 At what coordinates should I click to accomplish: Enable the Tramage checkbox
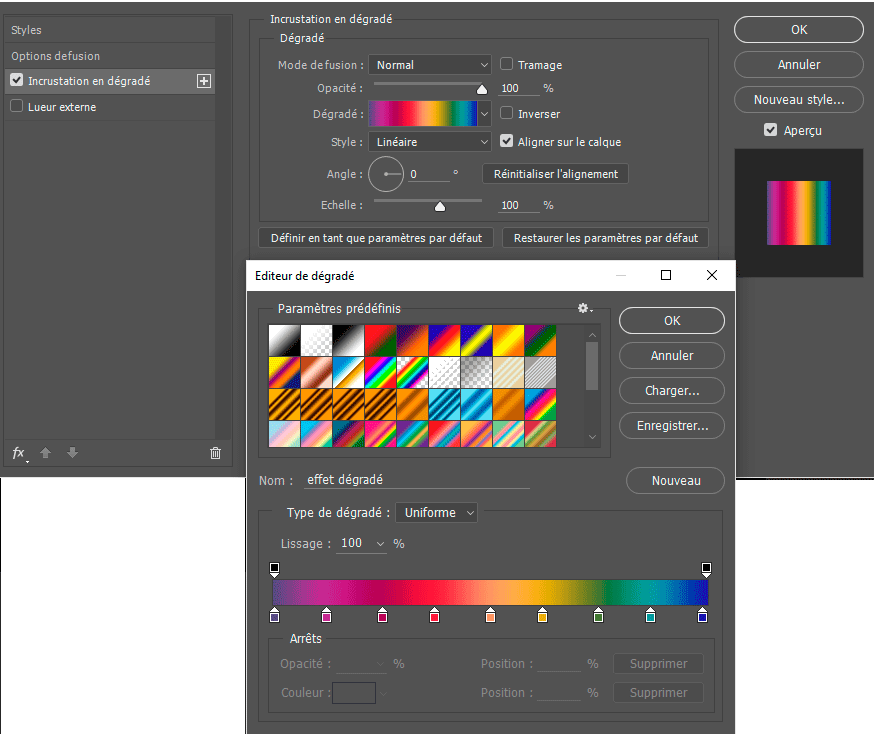click(x=507, y=65)
